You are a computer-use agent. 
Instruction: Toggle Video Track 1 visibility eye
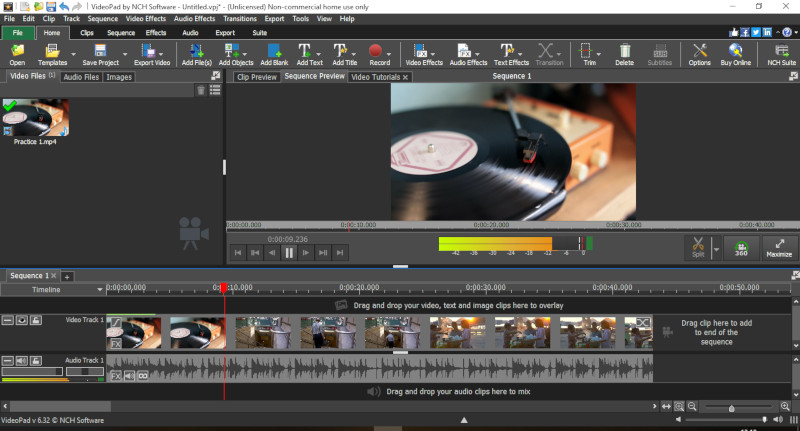click(x=22, y=320)
